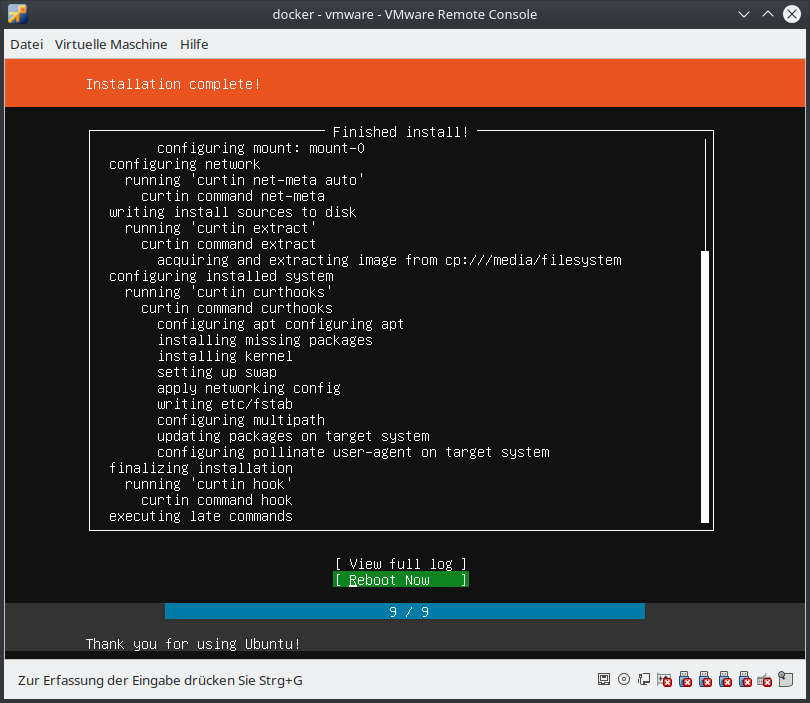Click the 9 / 9 installation progress bar
Viewport: 810px width, 703px height.
coord(405,612)
